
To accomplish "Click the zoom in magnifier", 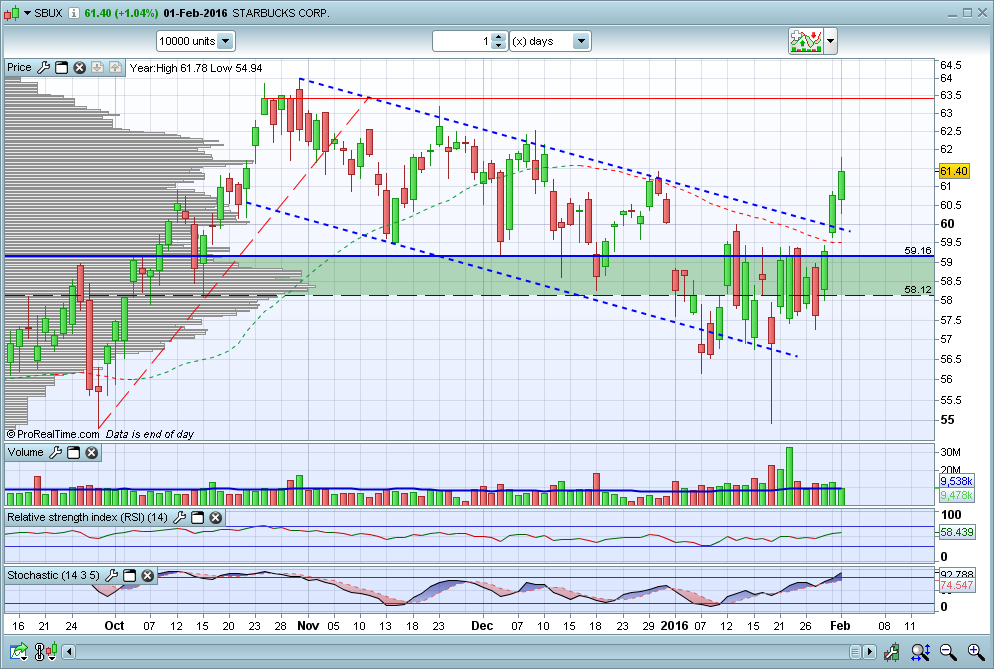I will 976,651.
